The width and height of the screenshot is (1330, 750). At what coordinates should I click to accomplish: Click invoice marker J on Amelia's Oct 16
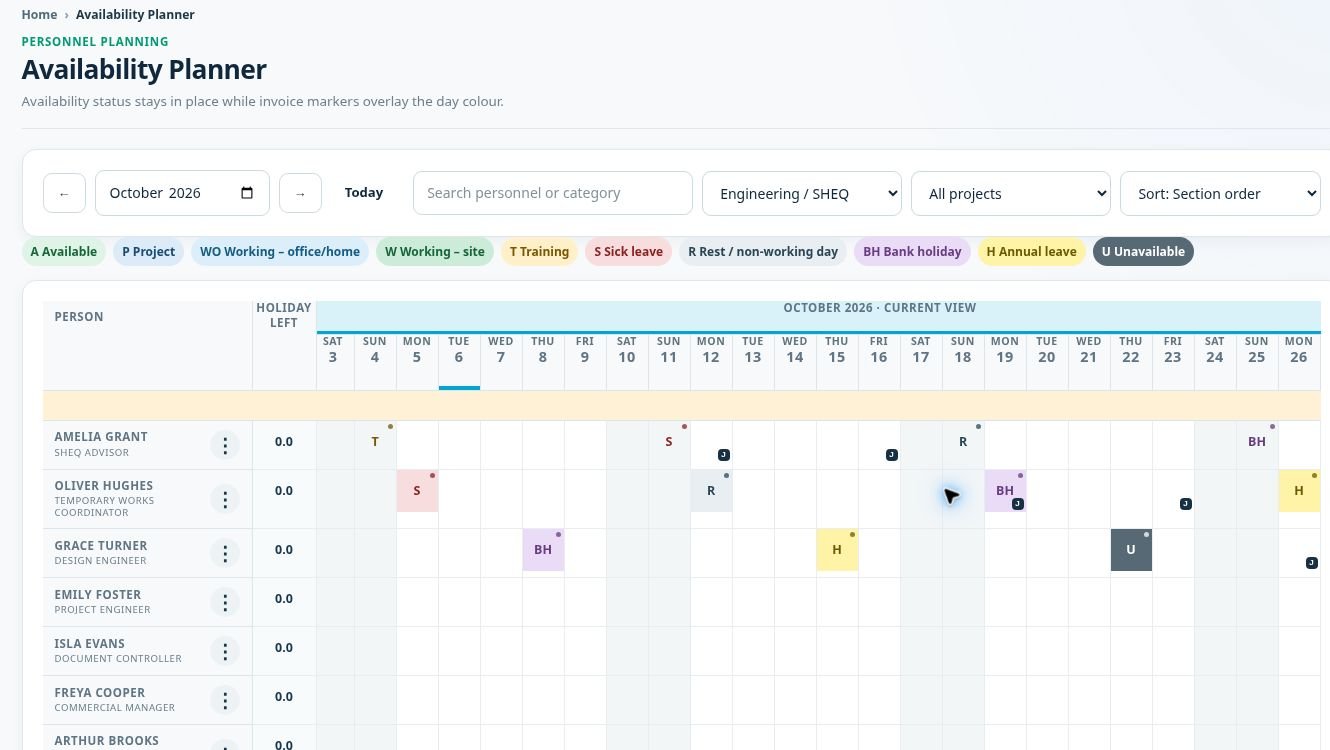click(892, 455)
